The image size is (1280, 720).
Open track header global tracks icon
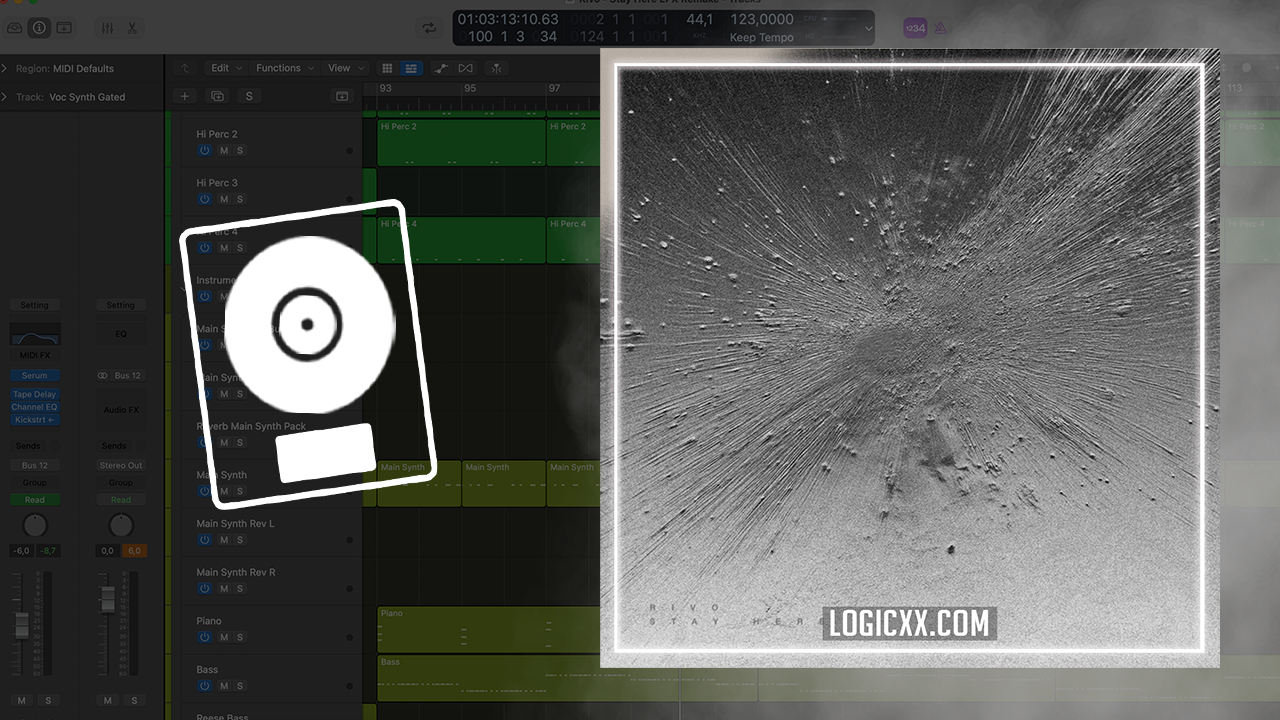pos(342,96)
